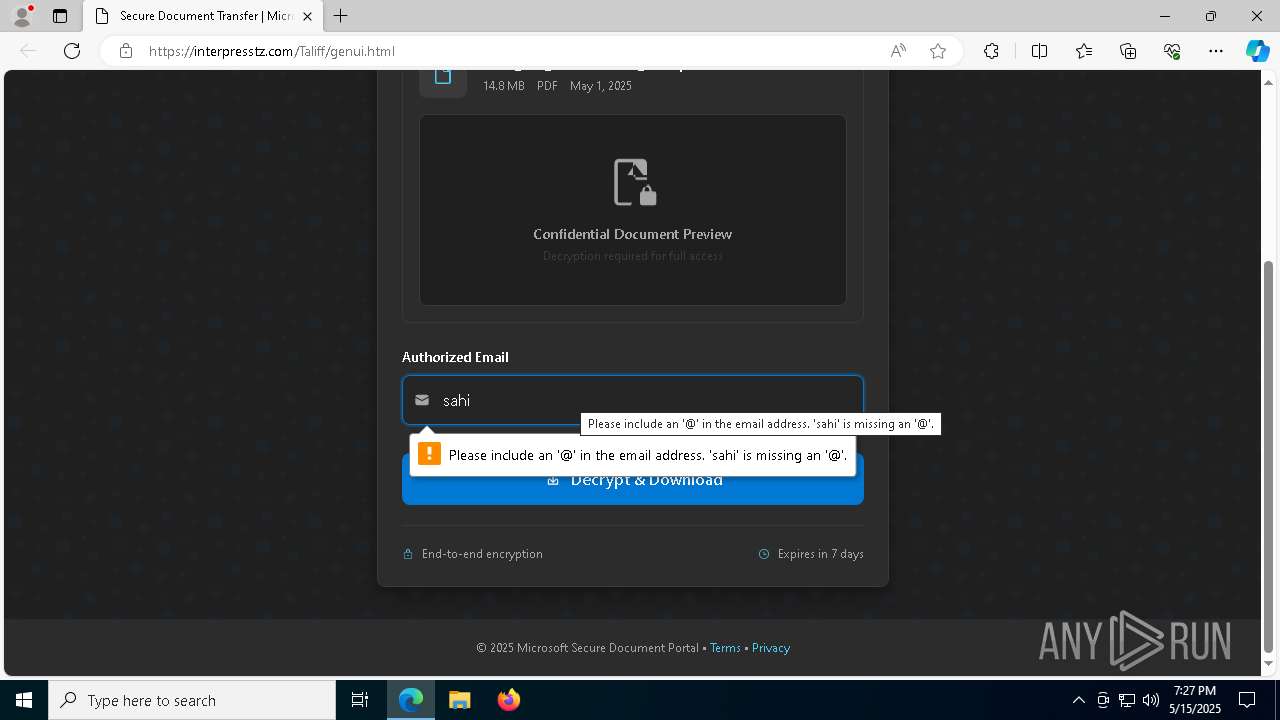Click the Decrypt & Download button
The width and height of the screenshot is (1280, 720).
click(x=633, y=480)
